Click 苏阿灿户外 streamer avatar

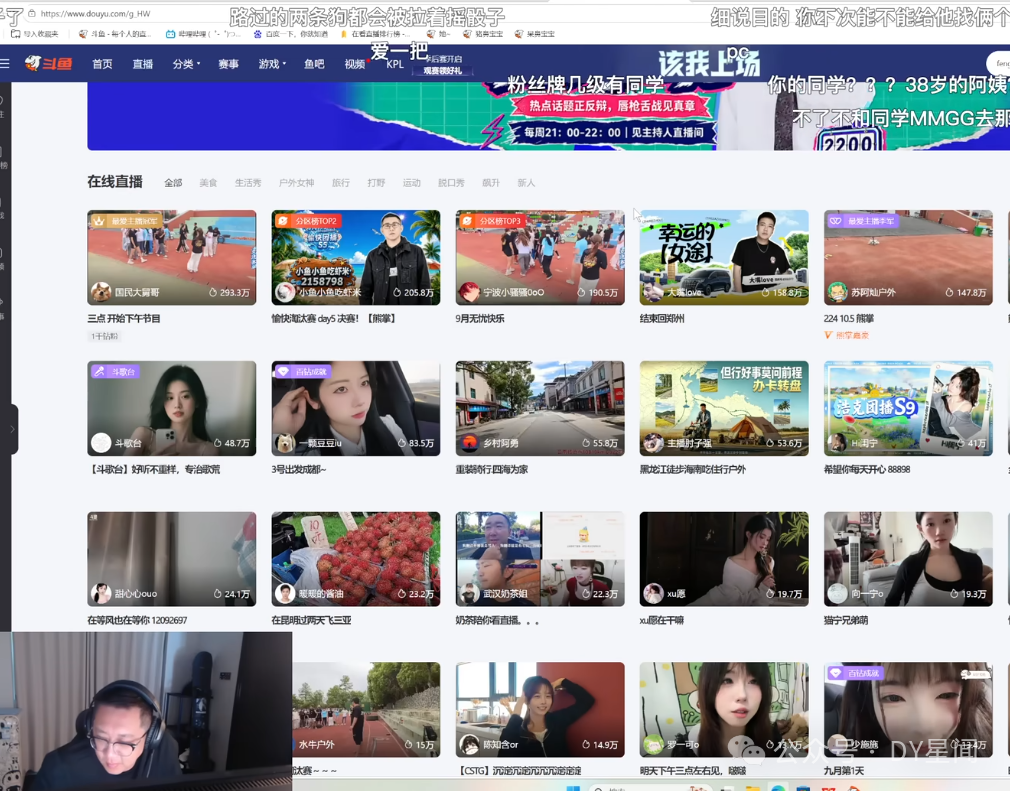(837, 292)
